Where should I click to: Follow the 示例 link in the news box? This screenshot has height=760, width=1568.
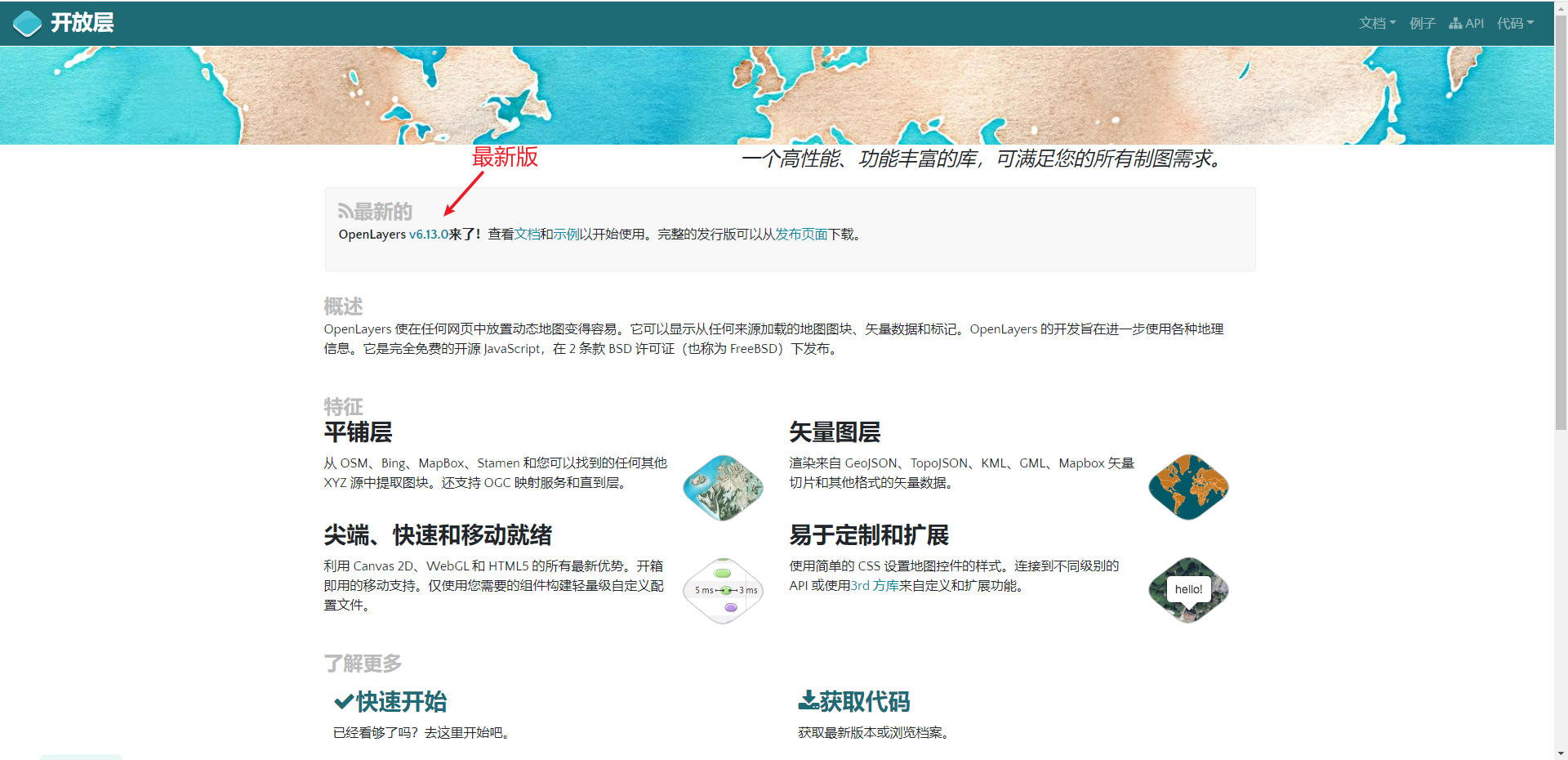(566, 235)
